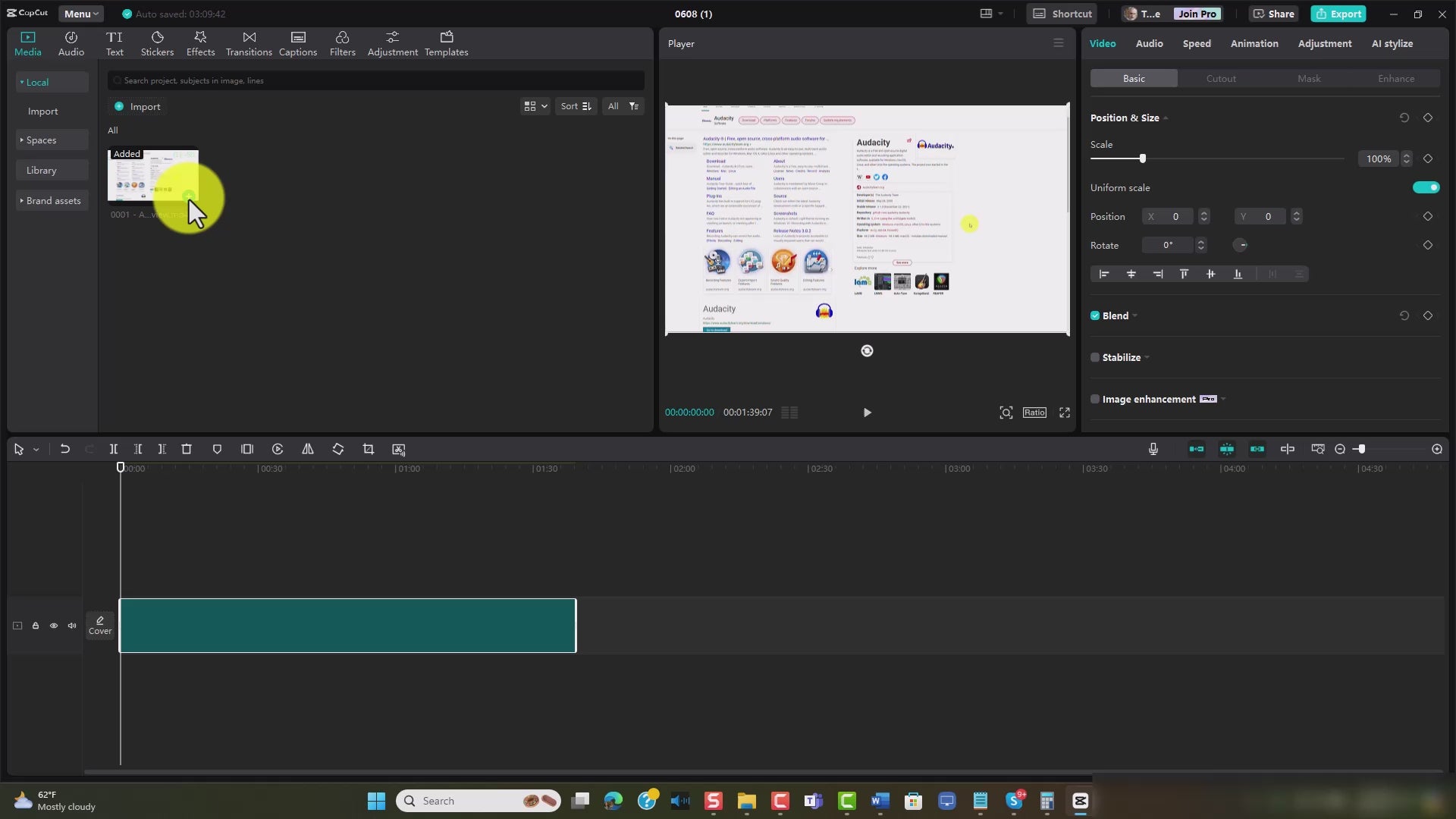Open the Sort dropdown in the media panel
Image resolution: width=1456 pixels, height=819 pixels.
(x=576, y=106)
